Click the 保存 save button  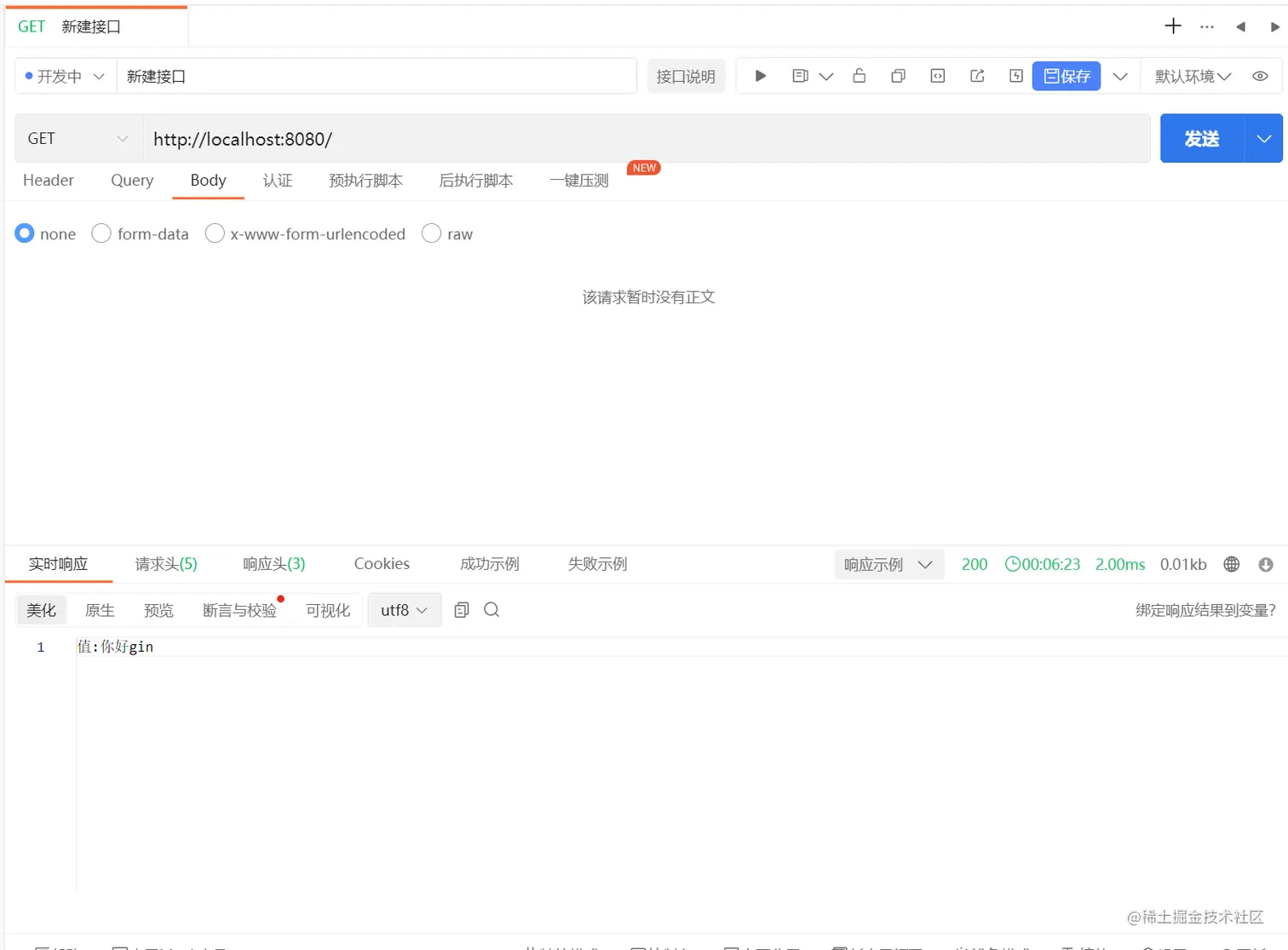(x=1066, y=76)
